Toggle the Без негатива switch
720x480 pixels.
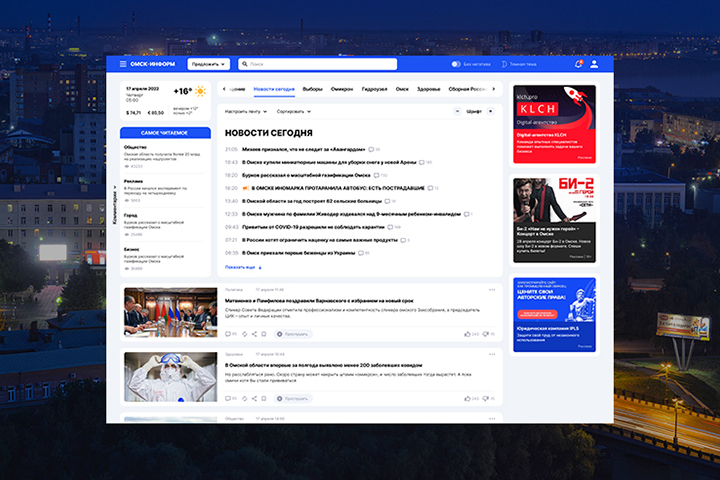(456, 64)
